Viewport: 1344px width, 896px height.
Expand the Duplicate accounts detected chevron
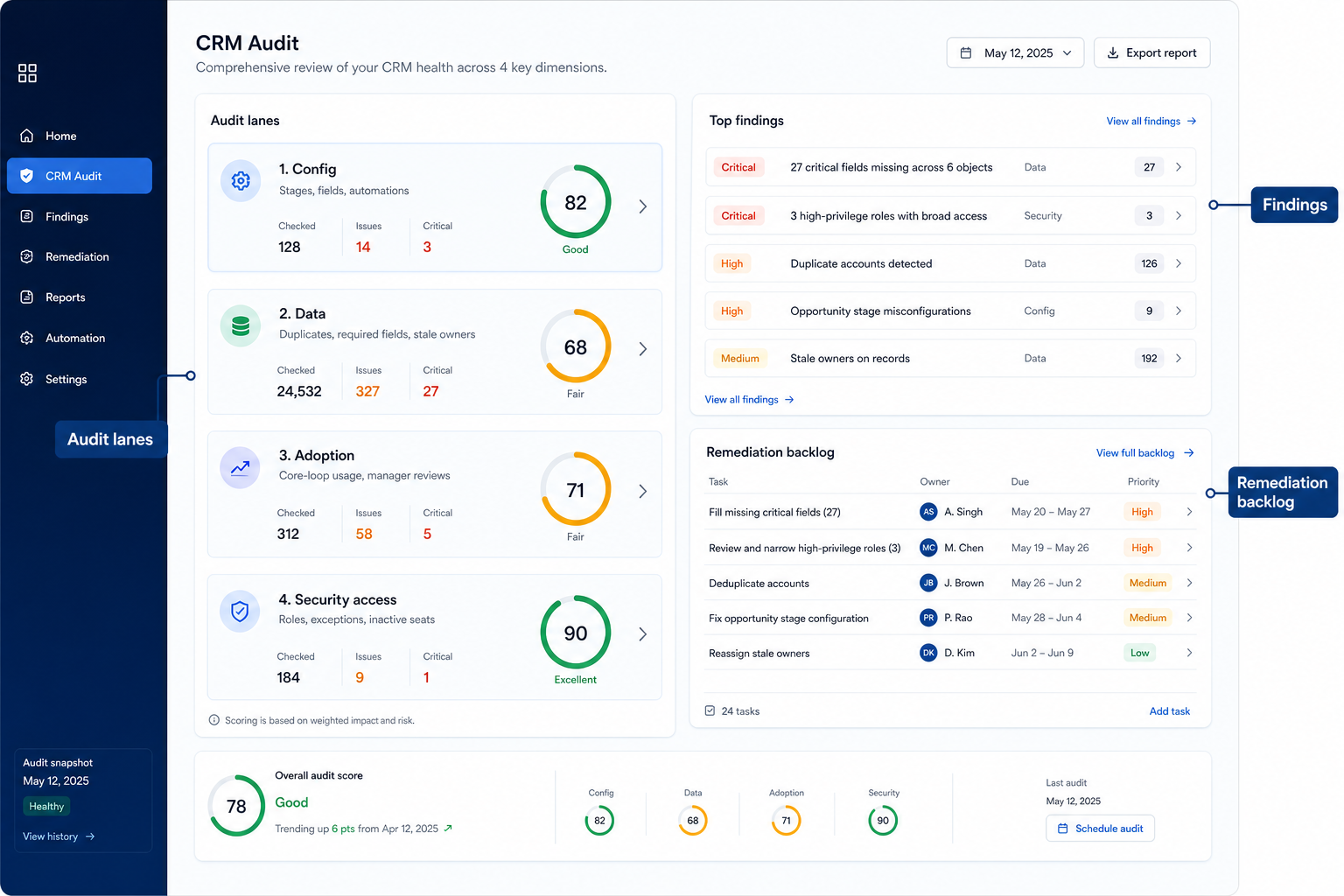pyautogui.click(x=1179, y=263)
